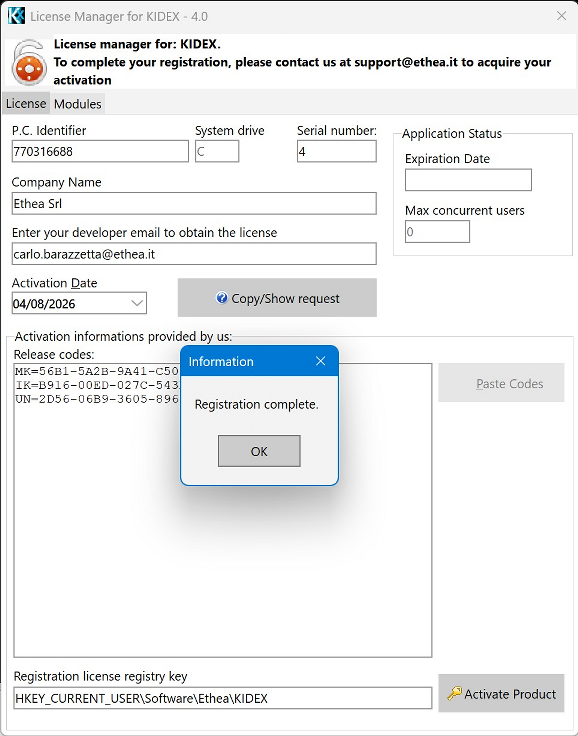
Task: Click the KIDEX app icon in title bar
Action: (16, 16)
